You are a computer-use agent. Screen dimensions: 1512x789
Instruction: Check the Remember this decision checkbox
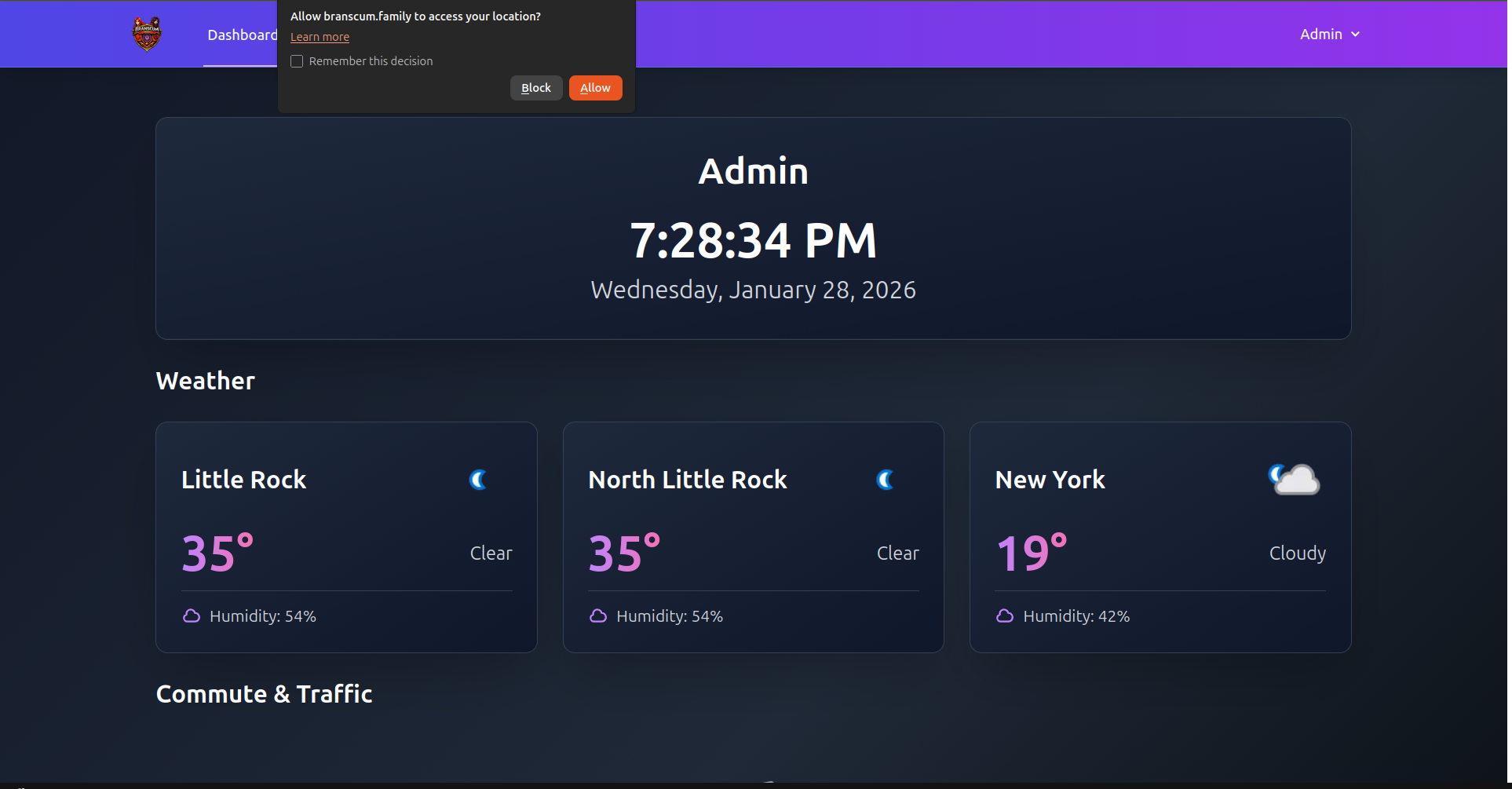click(x=297, y=61)
